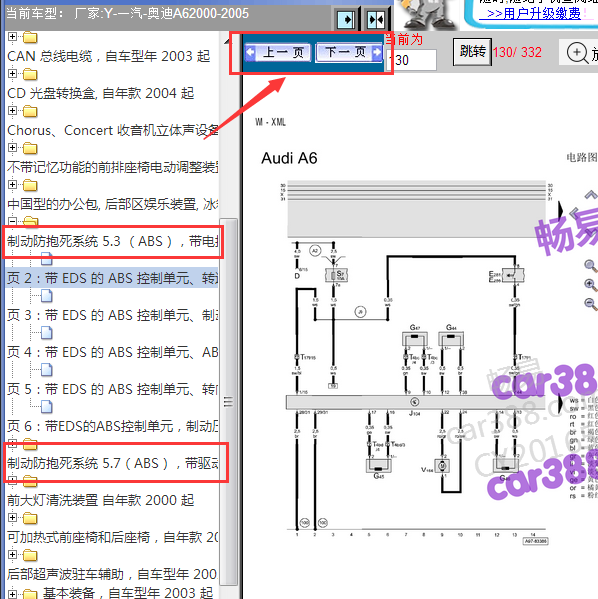598x599 pixels.
Task: Select 不带记忆功能的前排座椅电动调整 item
Action: [113, 167]
